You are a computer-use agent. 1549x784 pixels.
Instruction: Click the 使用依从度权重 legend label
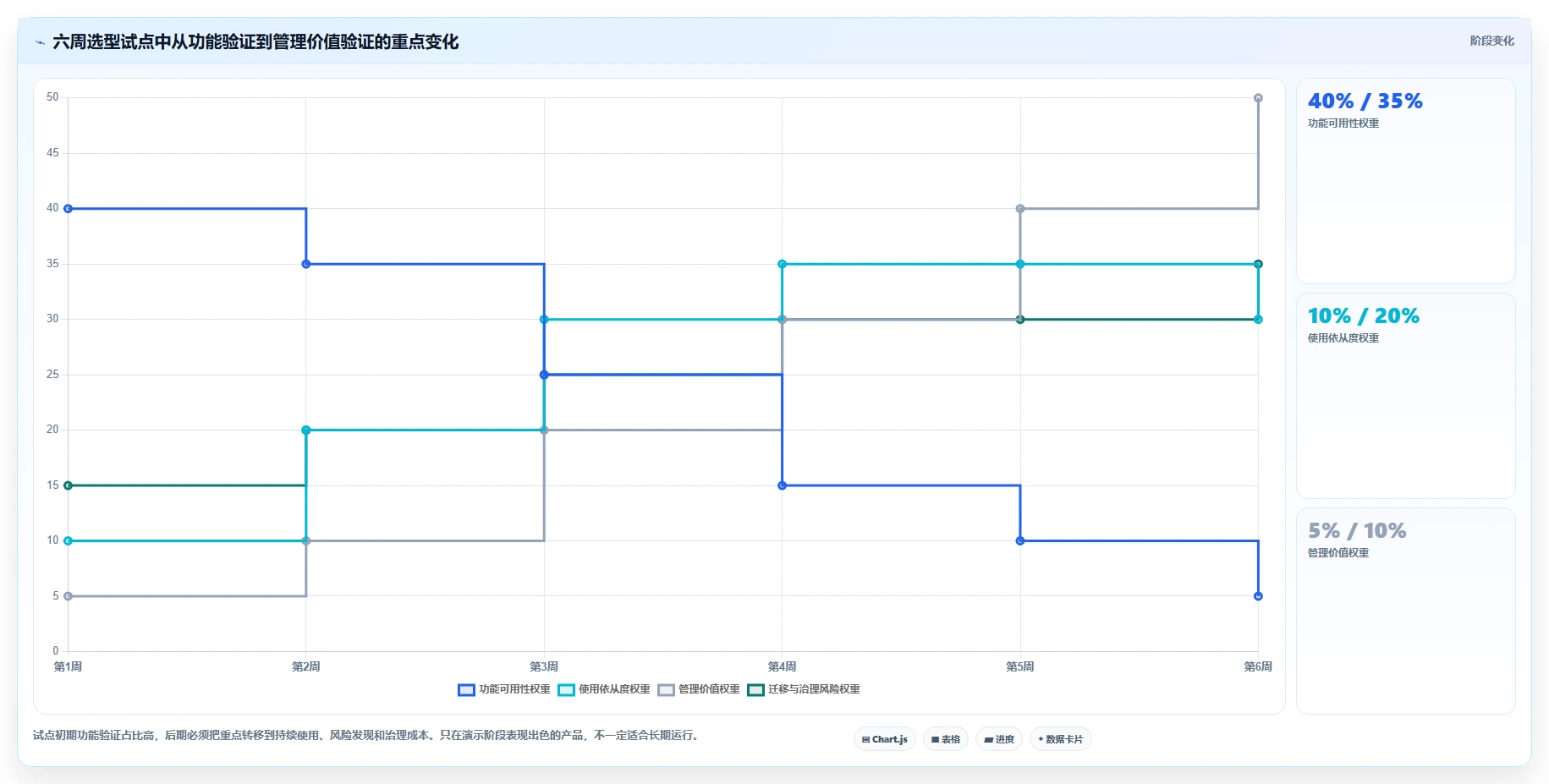click(x=614, y=690)
